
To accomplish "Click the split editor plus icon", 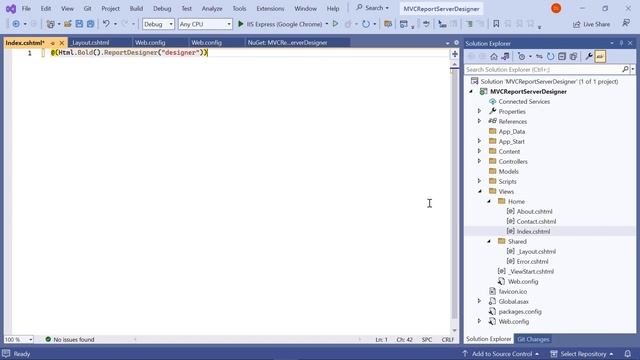I will pos(455,54).
